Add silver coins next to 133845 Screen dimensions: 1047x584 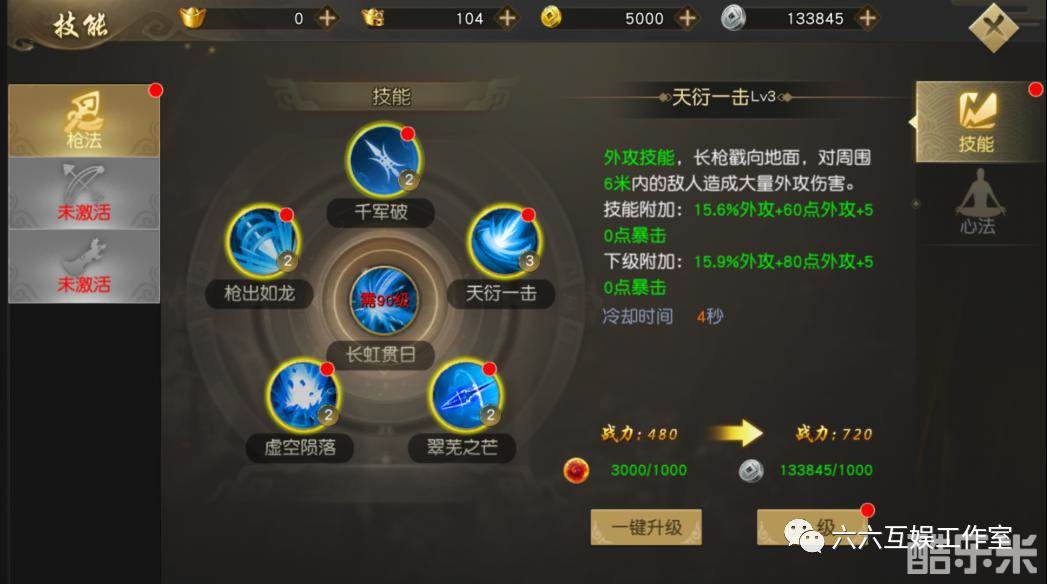[867, 18]
